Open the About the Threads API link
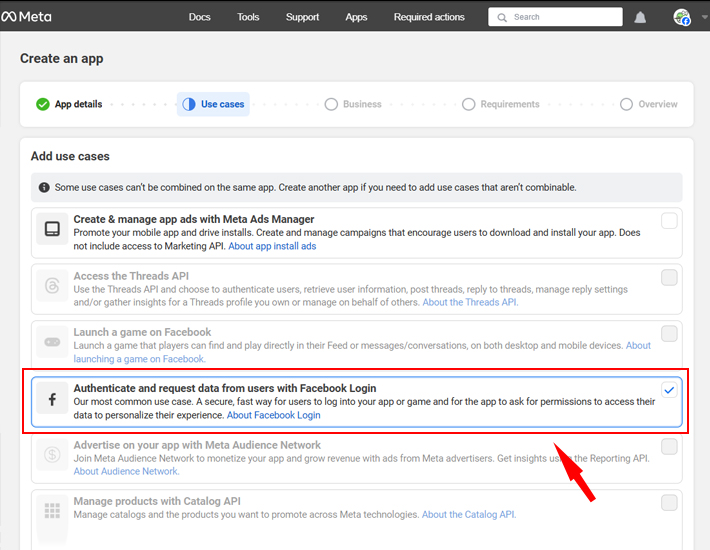 (470, 302)
